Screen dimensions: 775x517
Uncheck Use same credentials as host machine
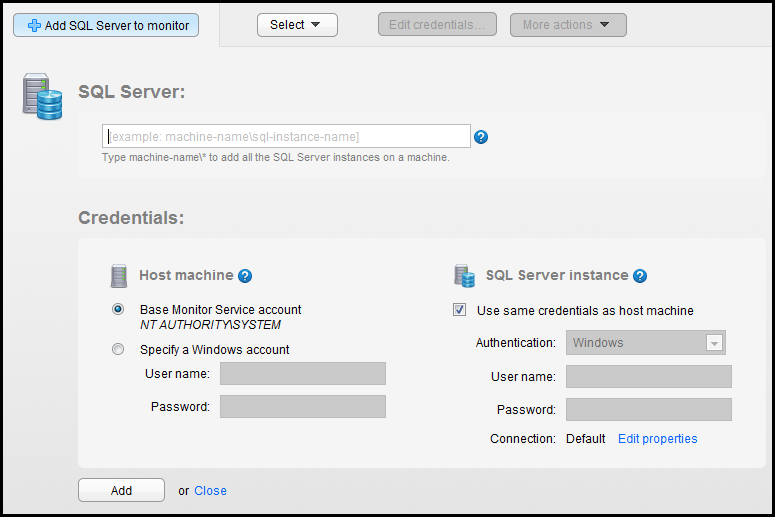click(460, 310)
